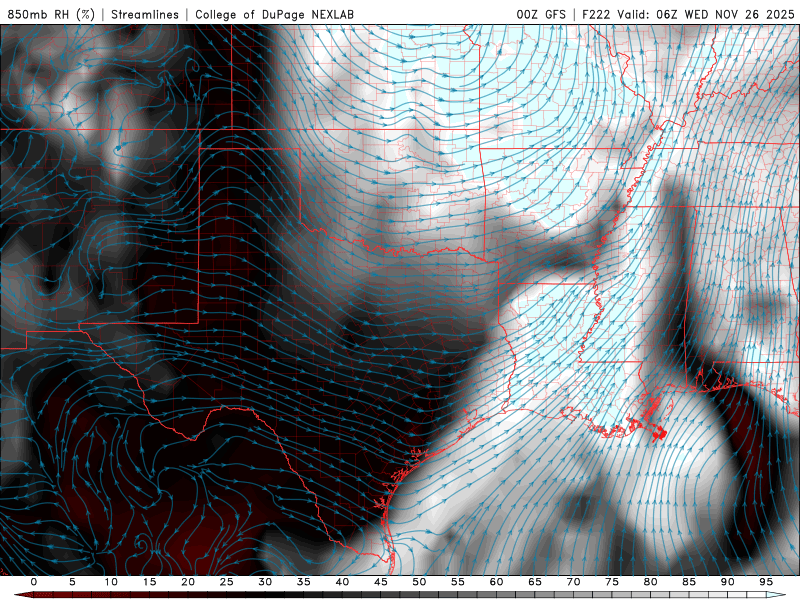The width and height of the screenshot is (800, 600).
Task: Click the "Streamlines" label in the header
Action: click(x=145, y=14)
